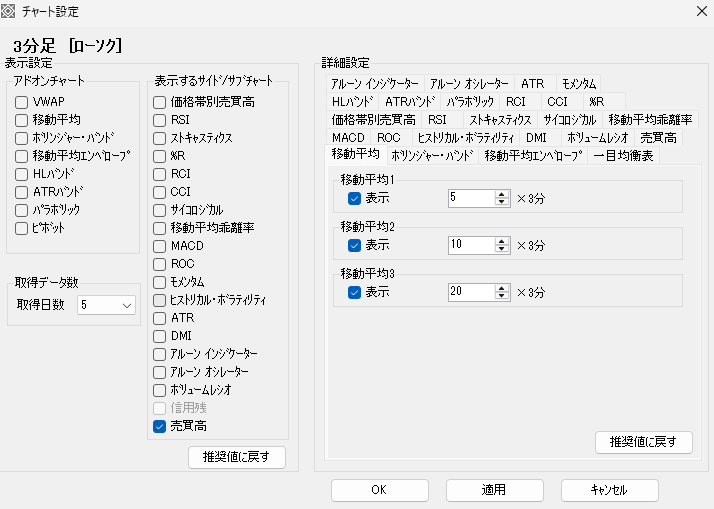Uncheck the 売買高 sub-chart checkbox
Viewport: 714px width, 509px height.
pos(160,426)
